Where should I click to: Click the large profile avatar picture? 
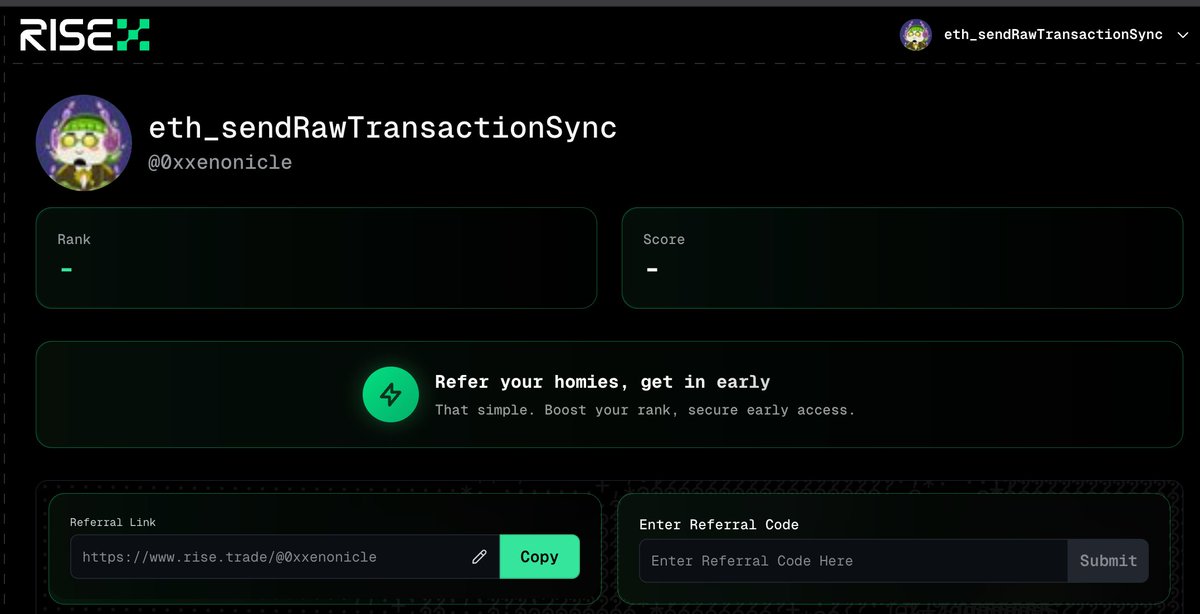click(84, 143)
